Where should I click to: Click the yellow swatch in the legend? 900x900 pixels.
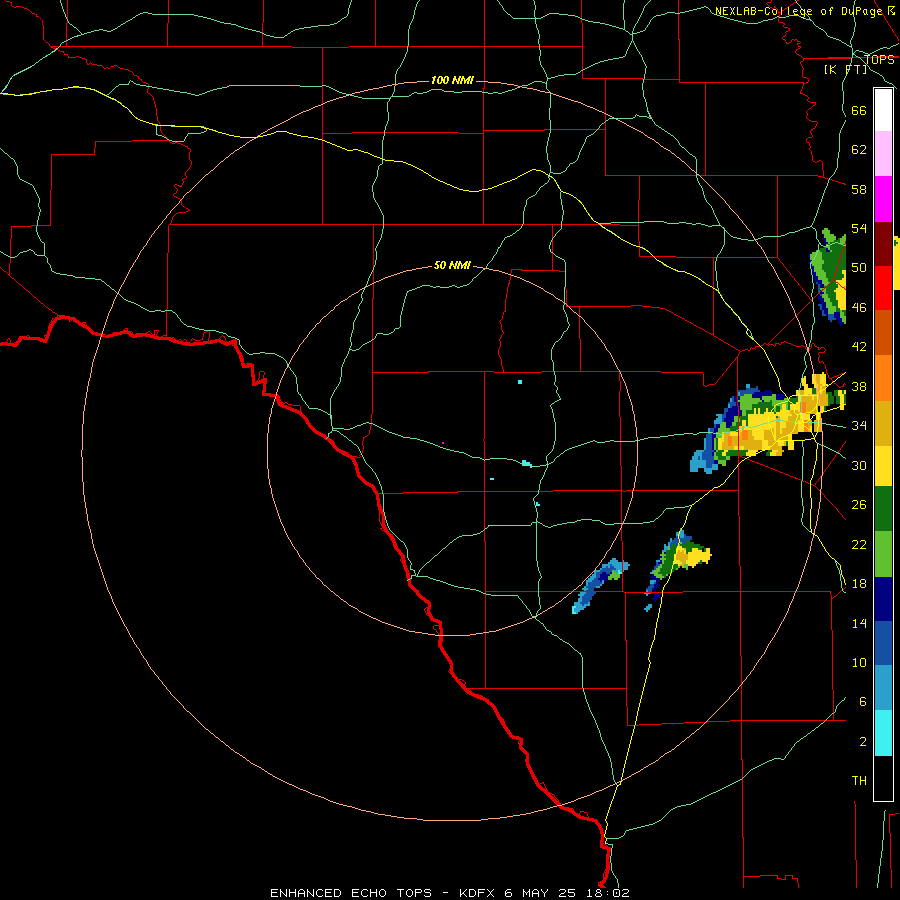tap(883, 466)
